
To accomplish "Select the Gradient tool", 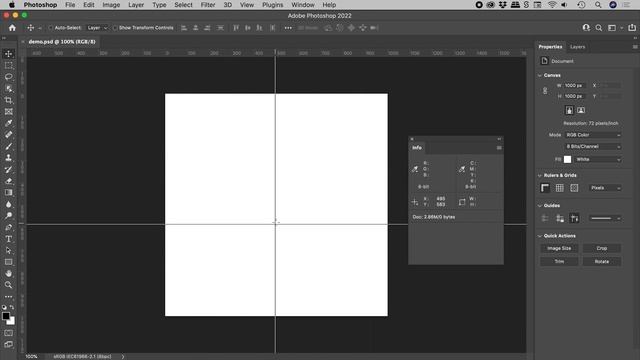I will coord(9,192).
